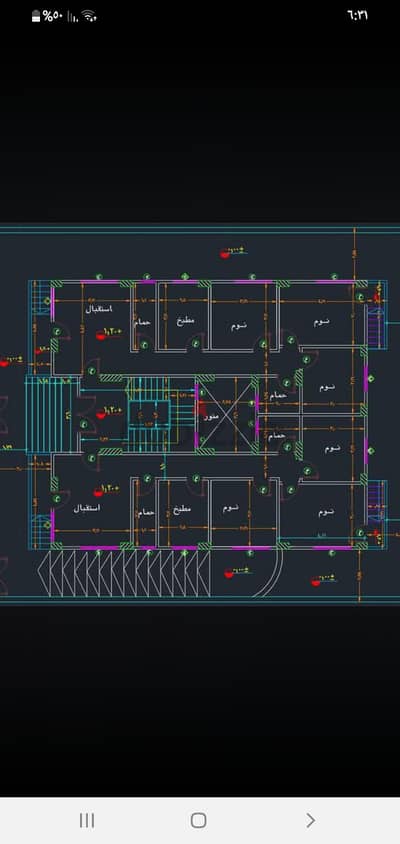Tap the lower apartment's مطبخ kitchen label

(180, 508)
